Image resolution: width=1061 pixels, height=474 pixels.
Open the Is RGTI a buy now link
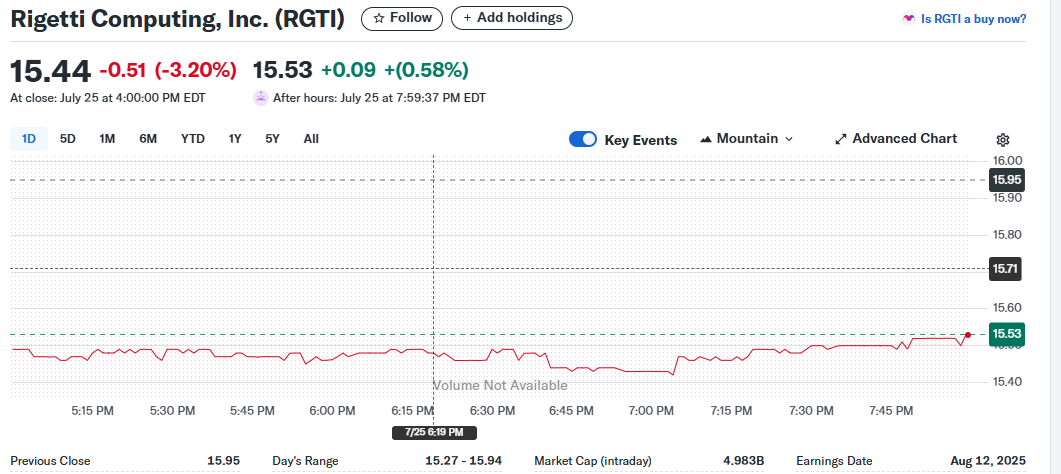point(972,18)
